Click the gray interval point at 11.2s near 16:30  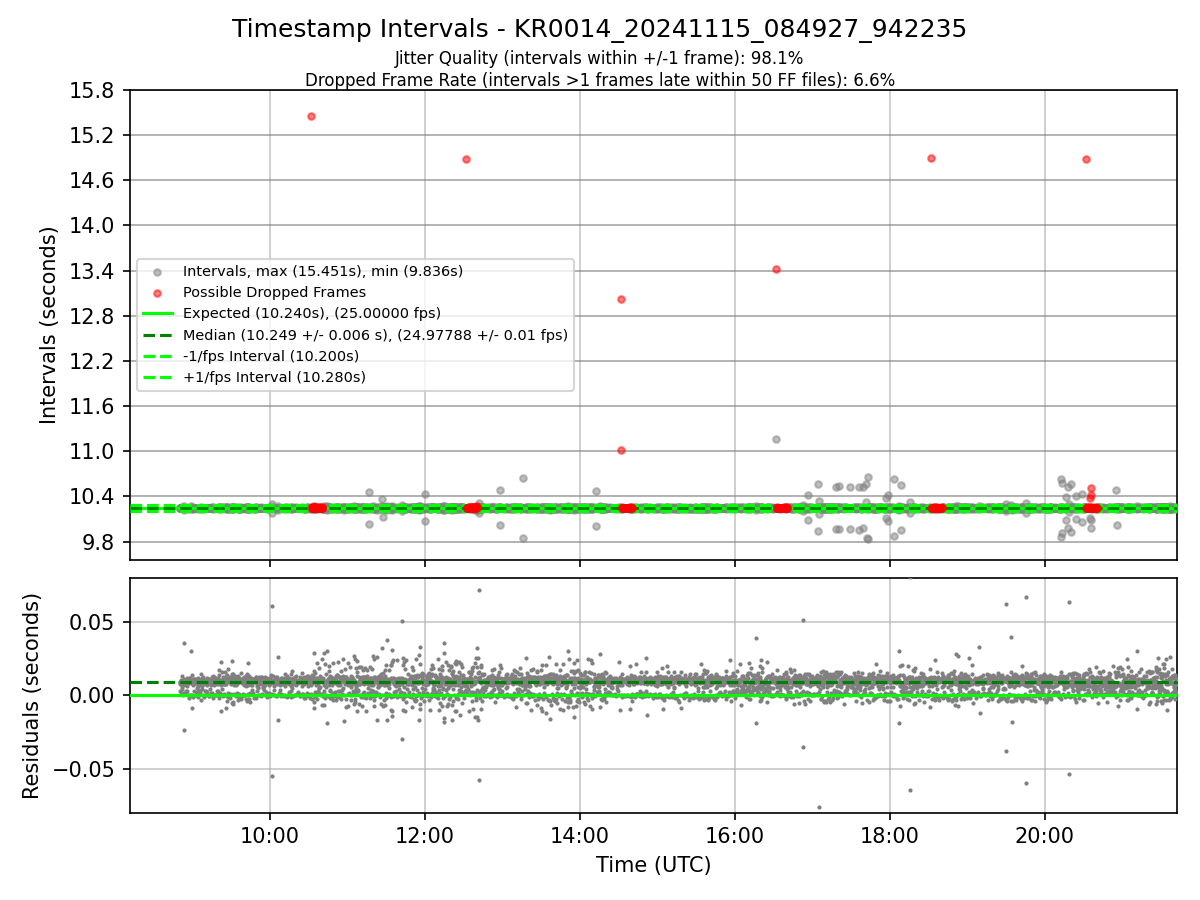coord(776,439)
